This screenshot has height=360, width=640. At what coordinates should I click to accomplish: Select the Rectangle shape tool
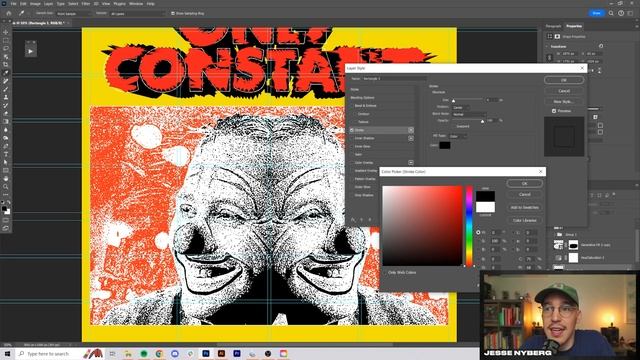tap(6, 171)
